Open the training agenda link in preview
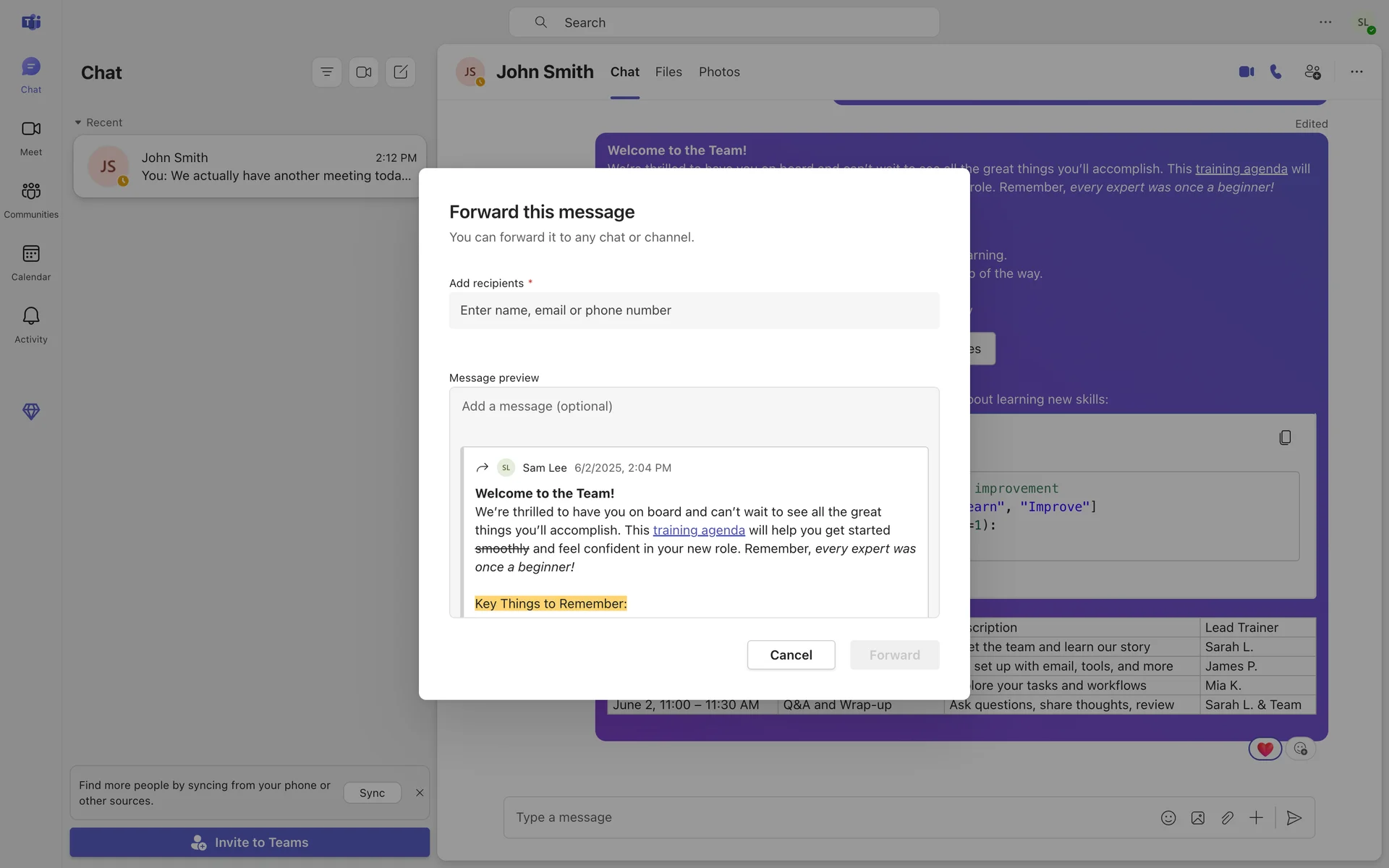The image size is (1389, 868). coord(698,530)
